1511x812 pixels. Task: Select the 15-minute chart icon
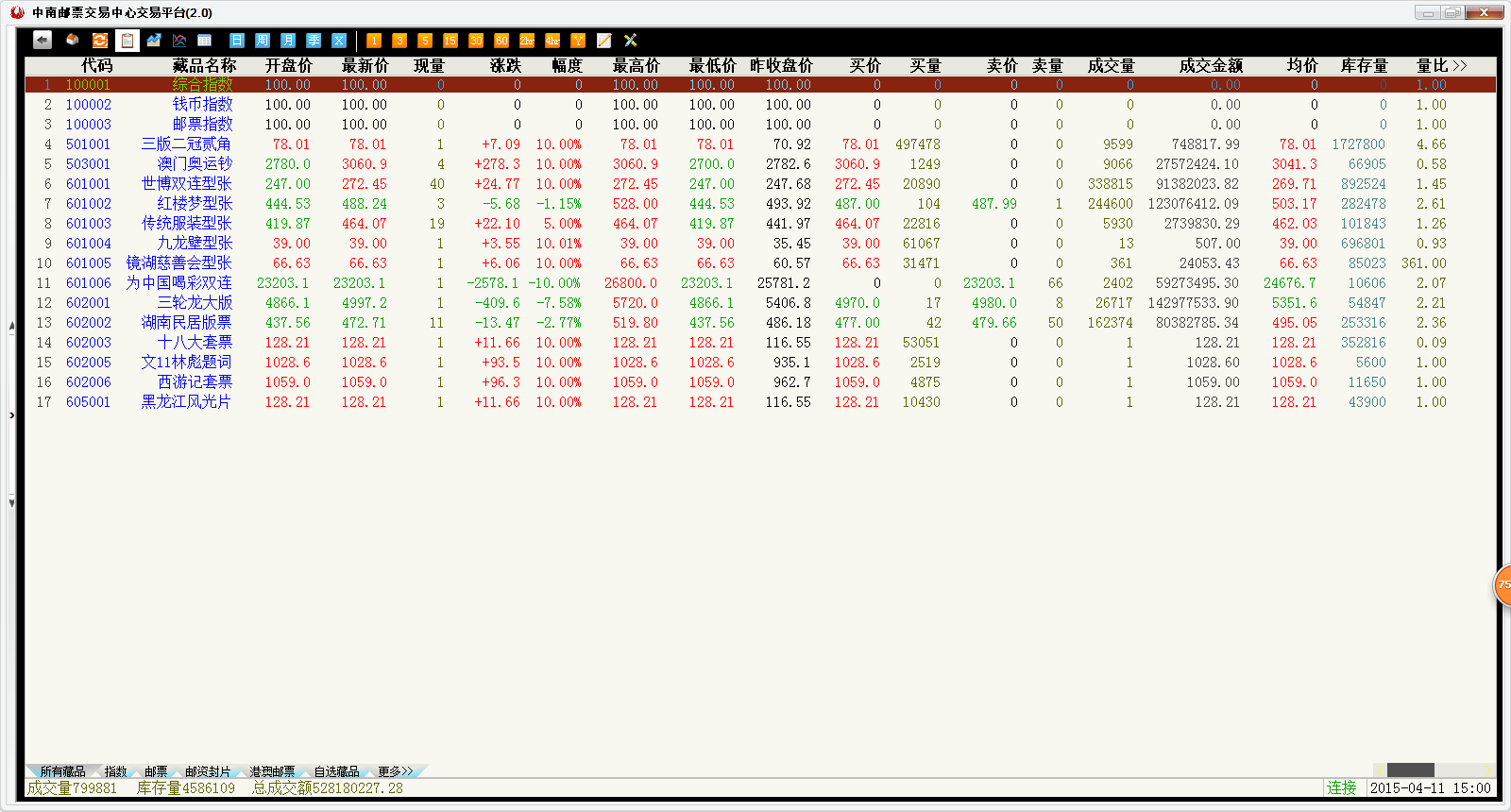[x=450, y=41]
